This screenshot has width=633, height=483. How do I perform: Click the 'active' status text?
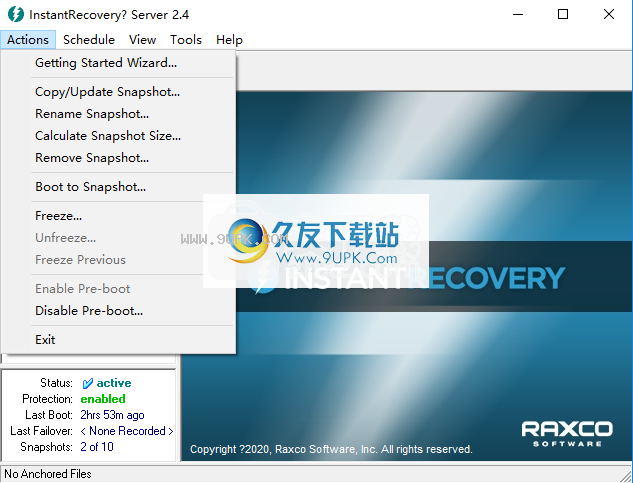(x=114, y=383)
